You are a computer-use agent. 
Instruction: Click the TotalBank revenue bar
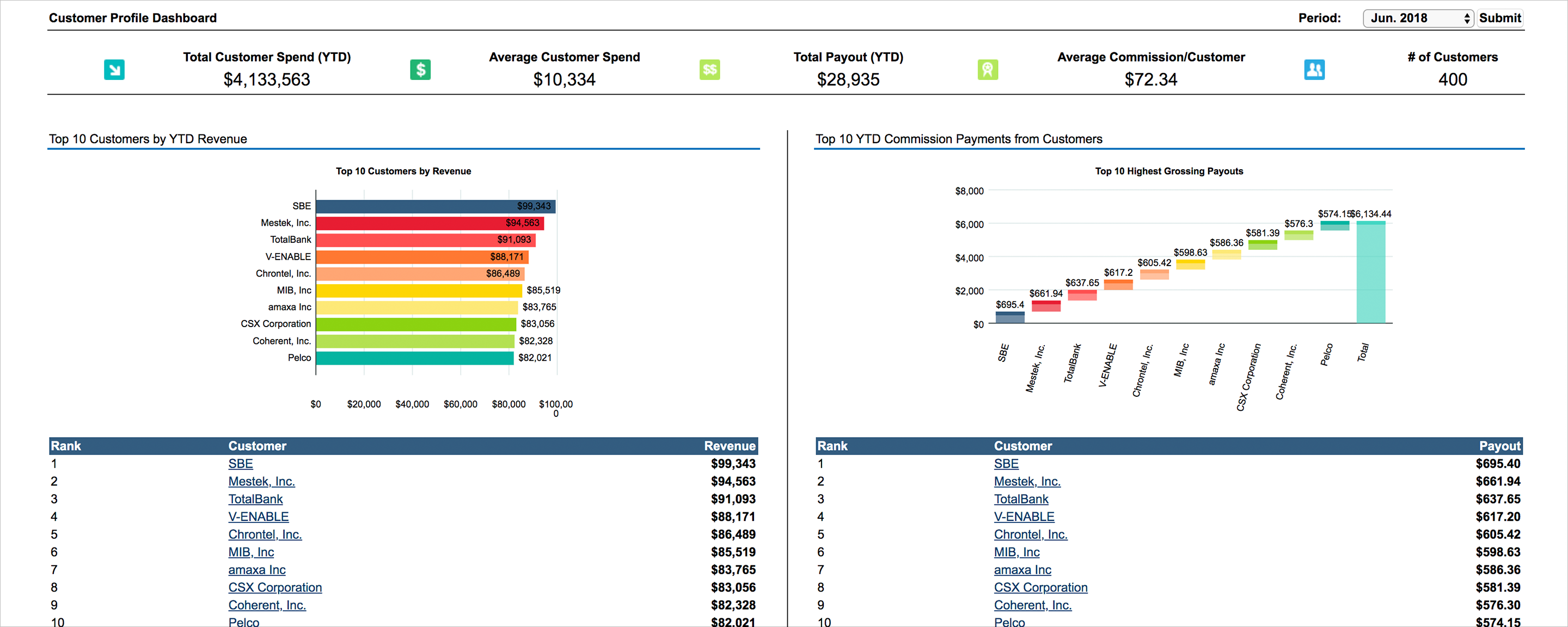pyautogui.click(x=426, y=240)
